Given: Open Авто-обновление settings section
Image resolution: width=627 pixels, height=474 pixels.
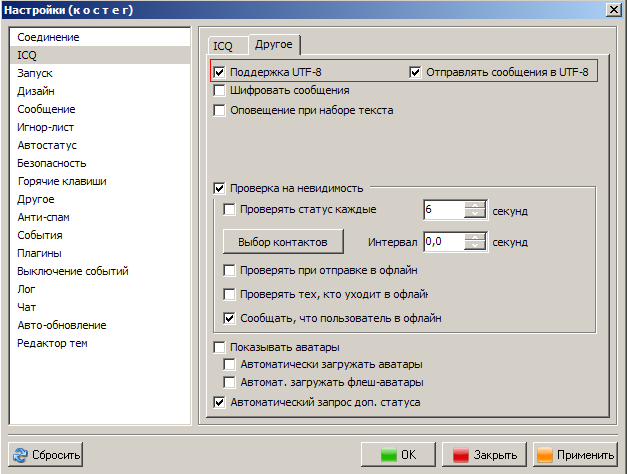Looking at the screenshot, I should click(100, 325).
